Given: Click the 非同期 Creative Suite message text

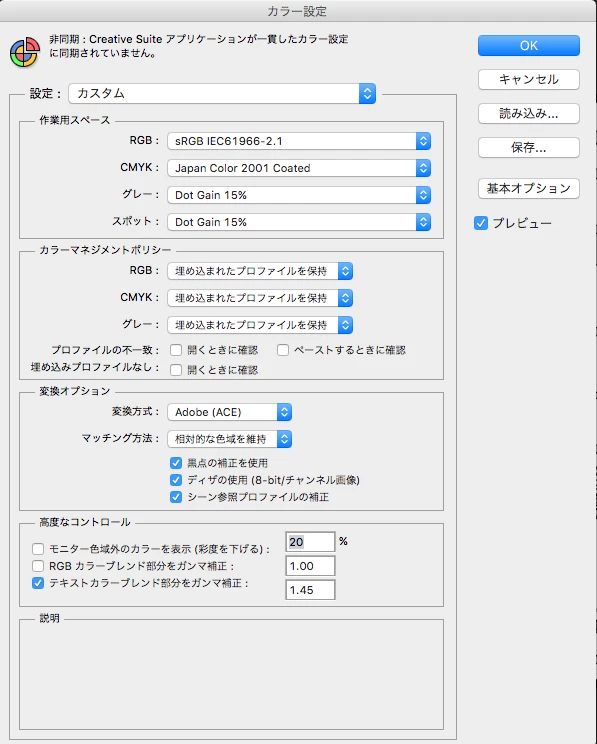Looking at the screenshot, I should click(198, 46).
